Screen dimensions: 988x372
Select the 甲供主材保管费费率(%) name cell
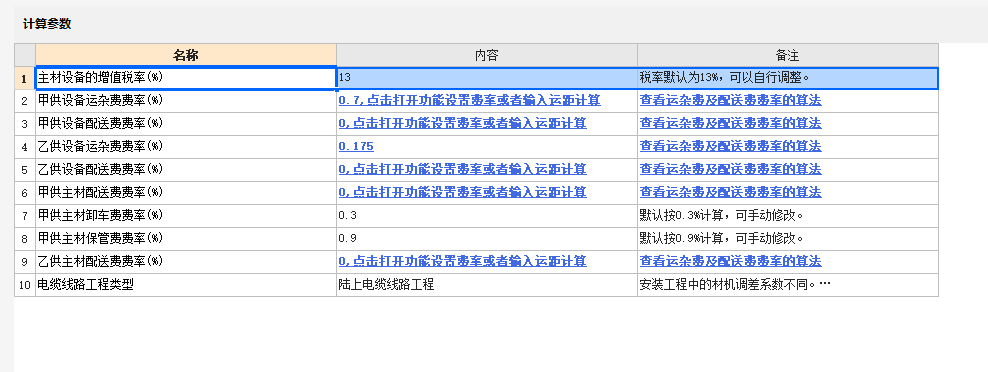(186, 238)
